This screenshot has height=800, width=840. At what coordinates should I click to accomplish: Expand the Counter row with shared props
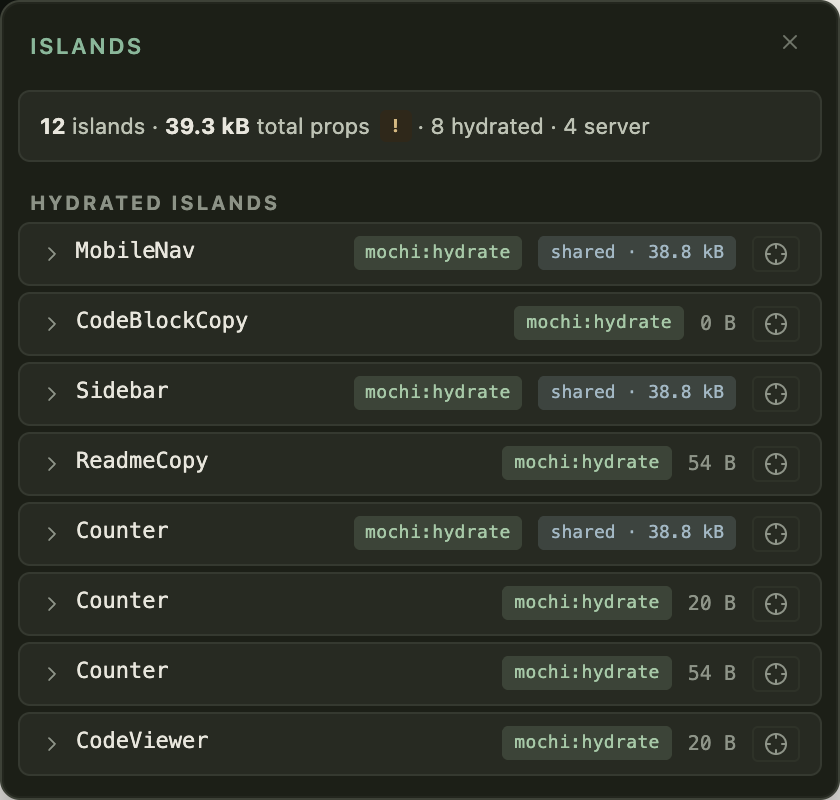[x=51, y=534]
